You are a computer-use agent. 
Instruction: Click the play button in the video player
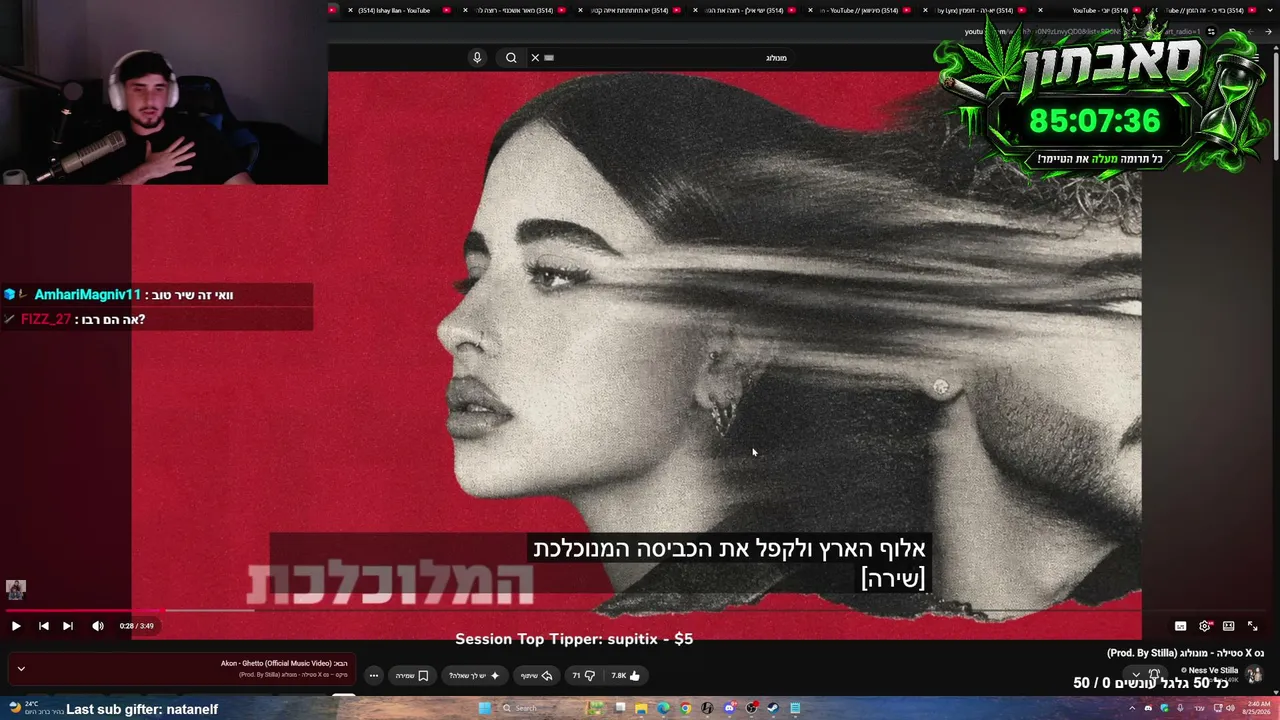tap(16, 626)
